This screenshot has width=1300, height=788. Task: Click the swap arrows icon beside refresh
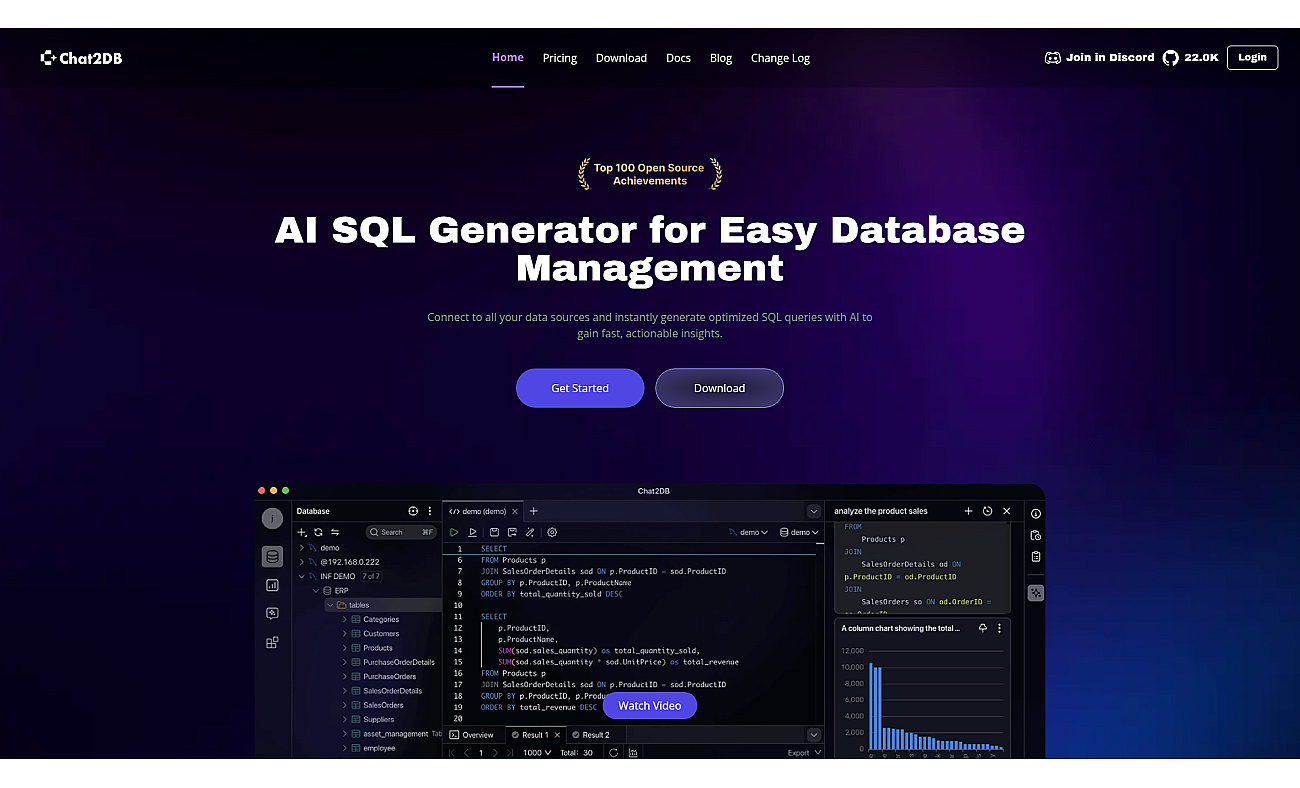coord(335,532)
